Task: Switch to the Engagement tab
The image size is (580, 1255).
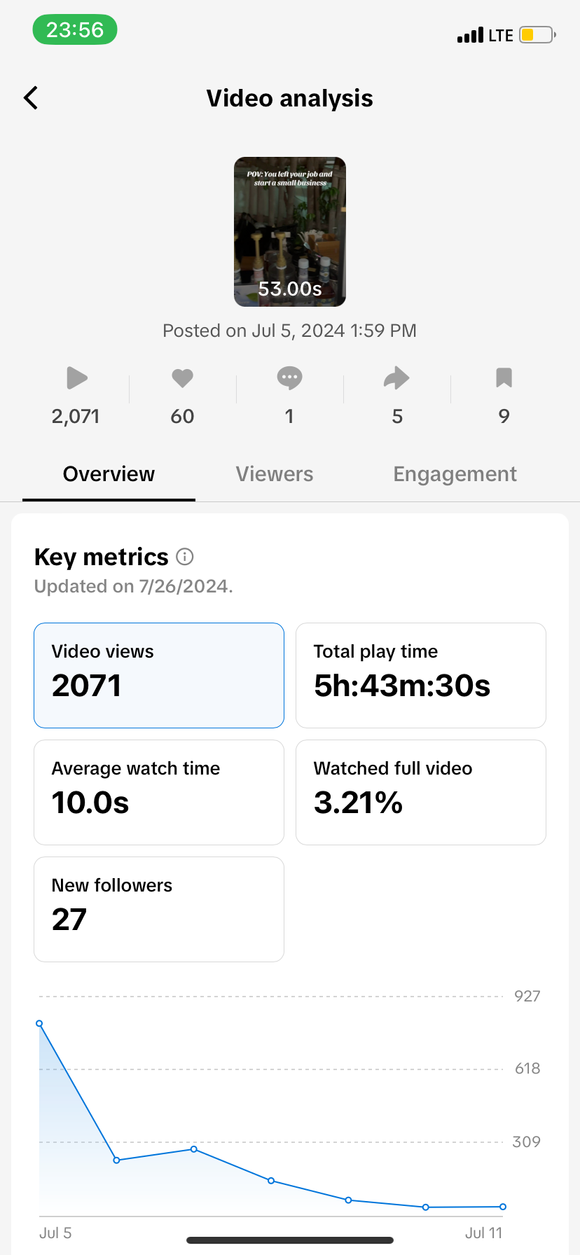Action: (x=455, y=474)
